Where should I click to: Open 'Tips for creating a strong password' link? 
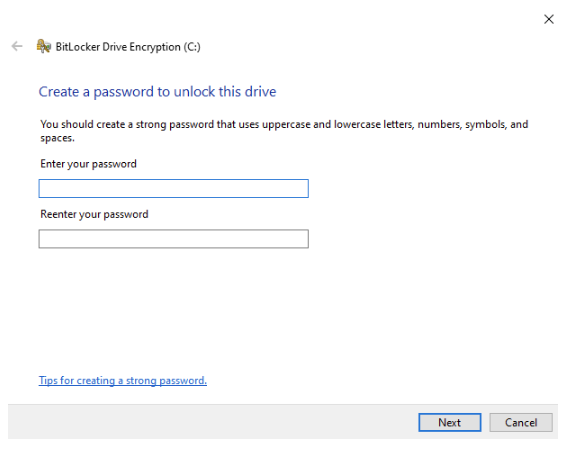[123, 380]
